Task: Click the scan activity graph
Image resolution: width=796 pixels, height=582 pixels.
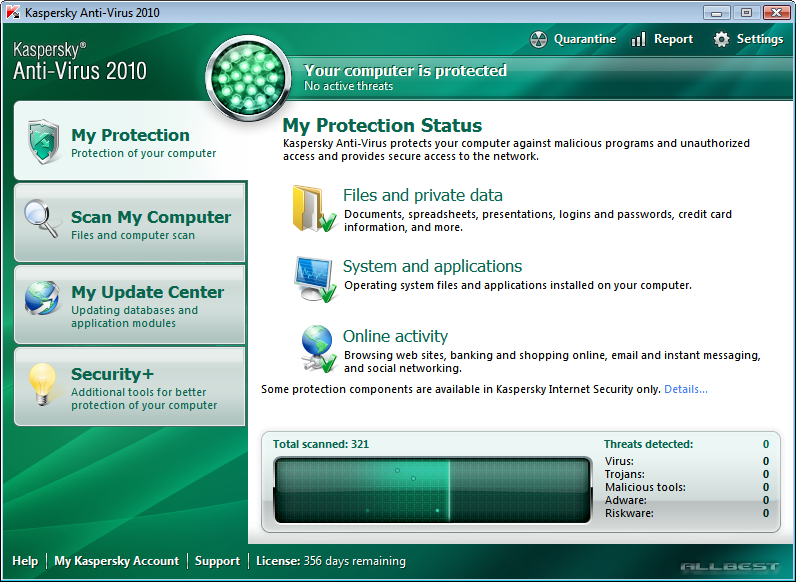Action: pyautogui.click(x=433, y=490)
